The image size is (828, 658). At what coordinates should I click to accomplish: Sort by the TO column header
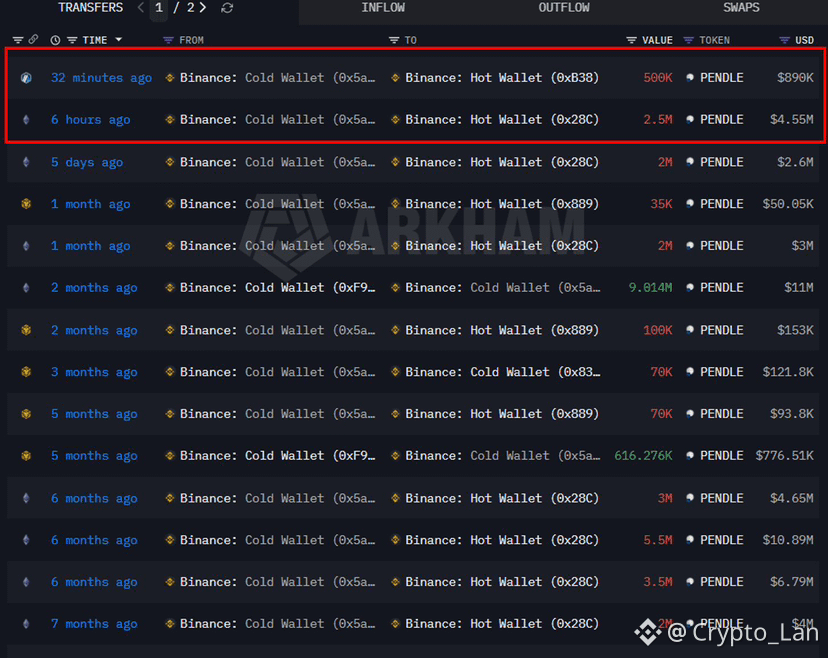pos(410,40)
